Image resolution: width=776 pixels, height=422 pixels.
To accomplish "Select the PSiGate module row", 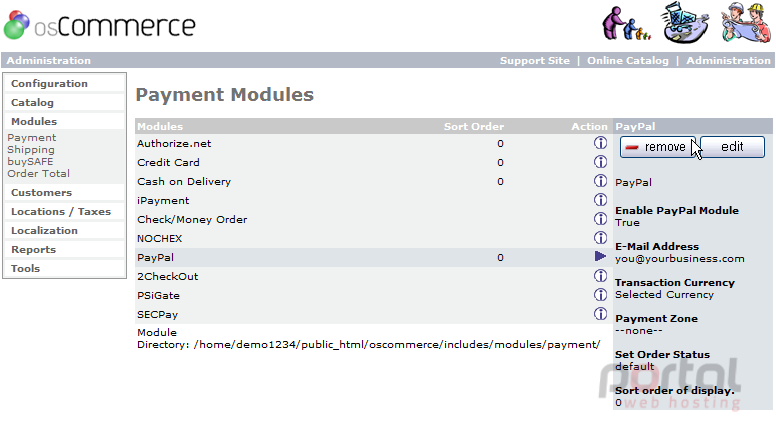I will pyautogui.click(x=374, y=295).
